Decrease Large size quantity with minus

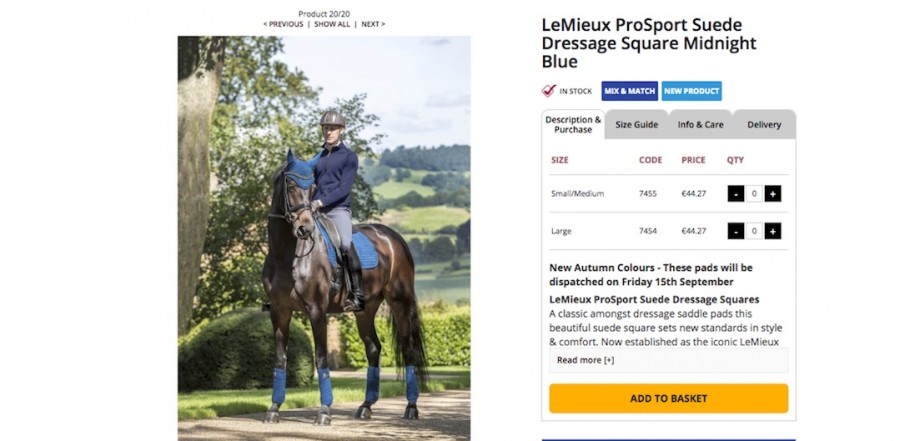pyautogui.click(x=736, y=231)
